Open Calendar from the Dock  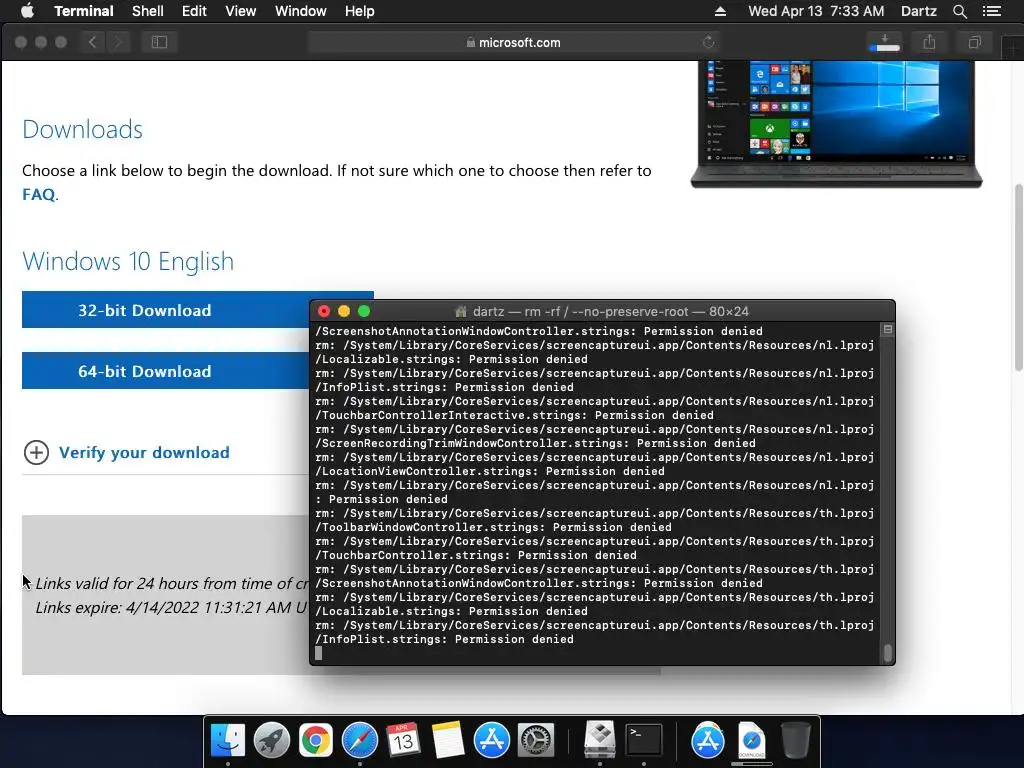[403, 741]
